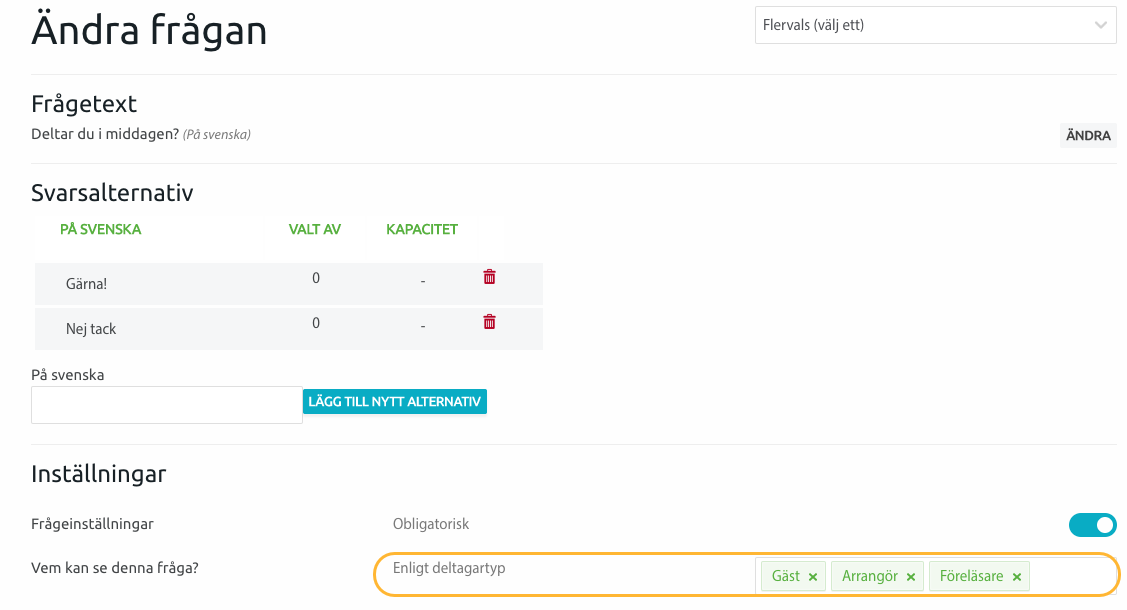Click the capacity dash for "Nej tack"

point(423,327)
